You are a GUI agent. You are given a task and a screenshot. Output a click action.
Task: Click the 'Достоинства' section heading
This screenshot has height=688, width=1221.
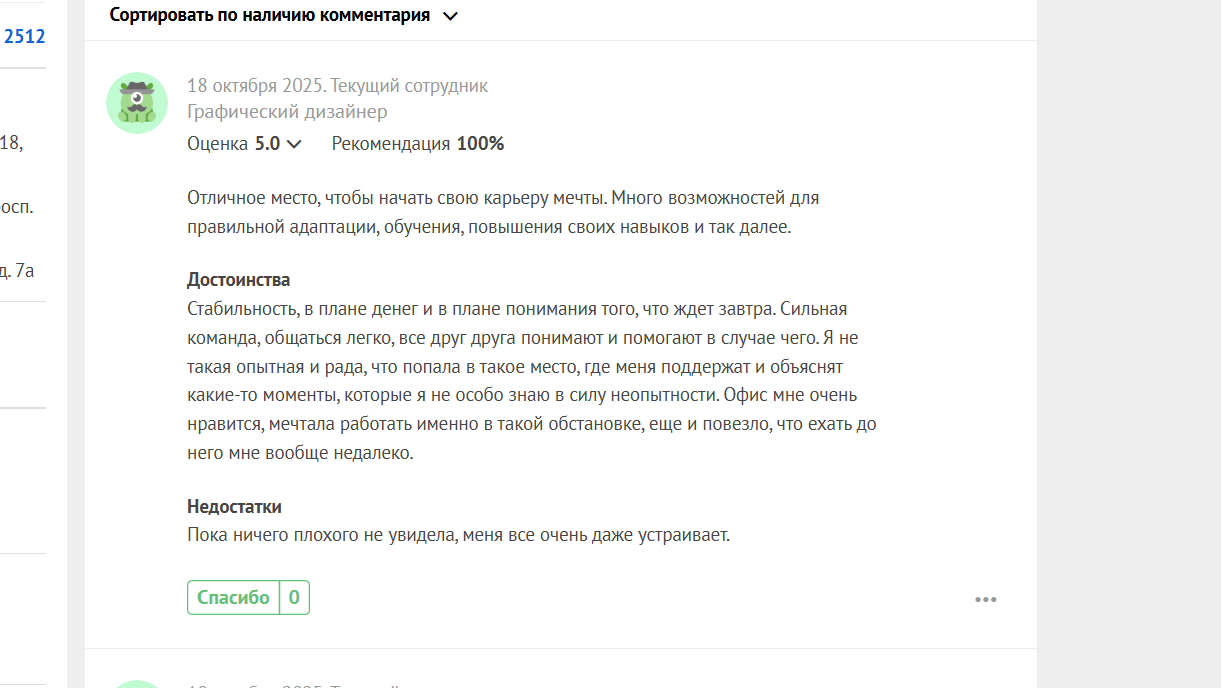click(x=238, y=280)
